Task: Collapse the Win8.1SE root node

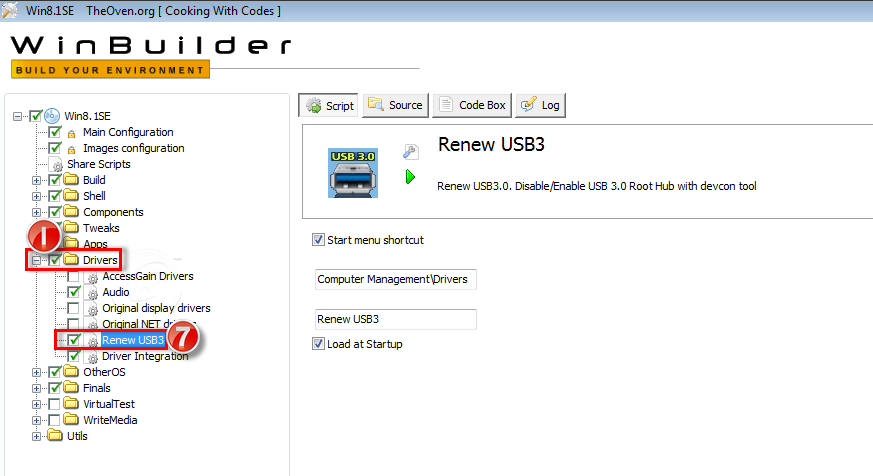Action: [17, 116]
